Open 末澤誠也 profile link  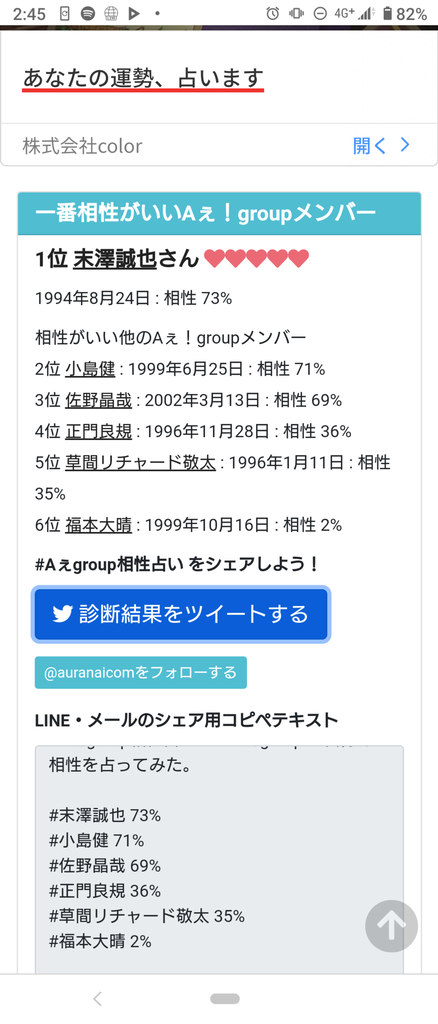115,259
